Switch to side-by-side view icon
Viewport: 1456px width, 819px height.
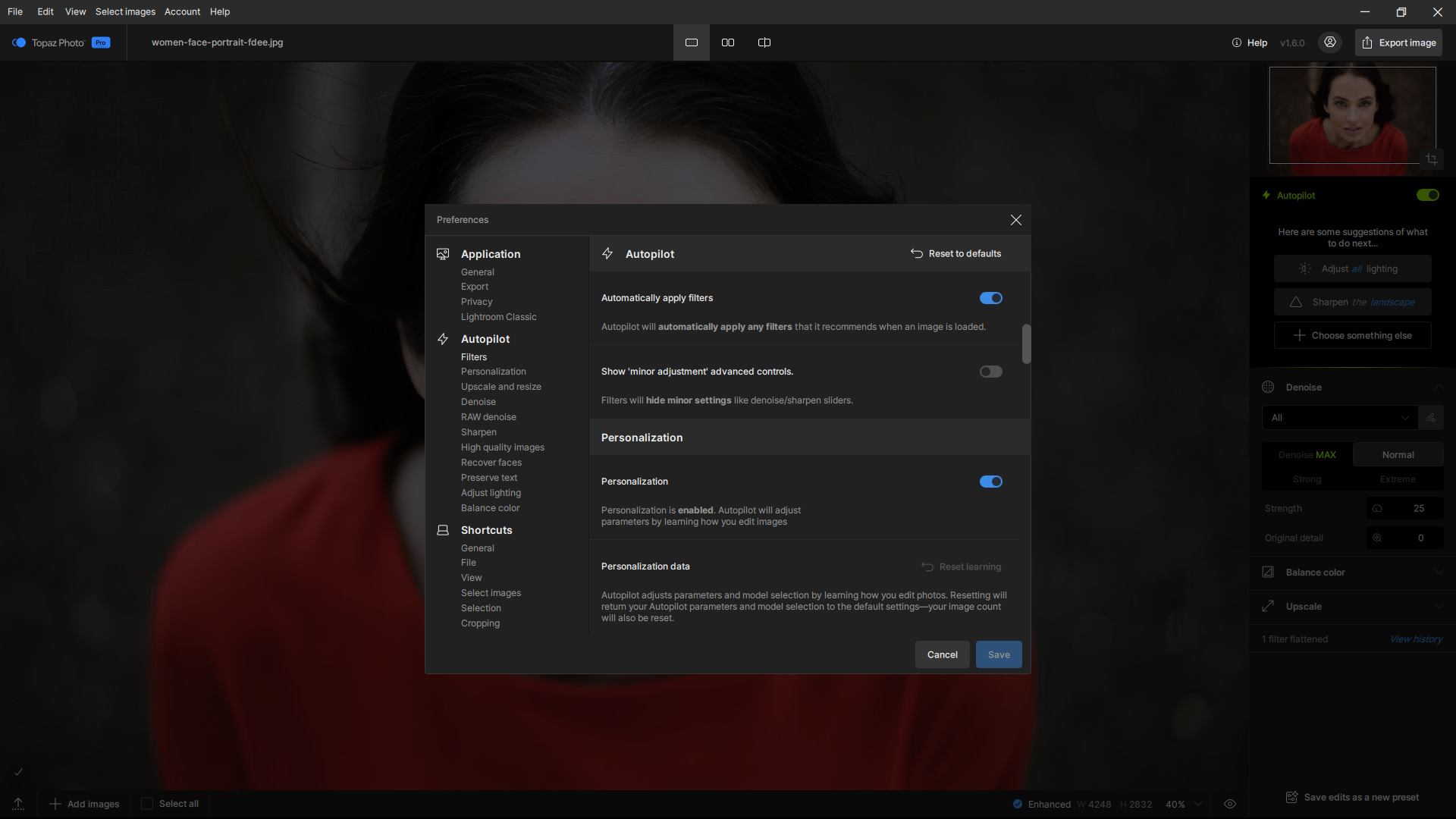coord(728,42)
